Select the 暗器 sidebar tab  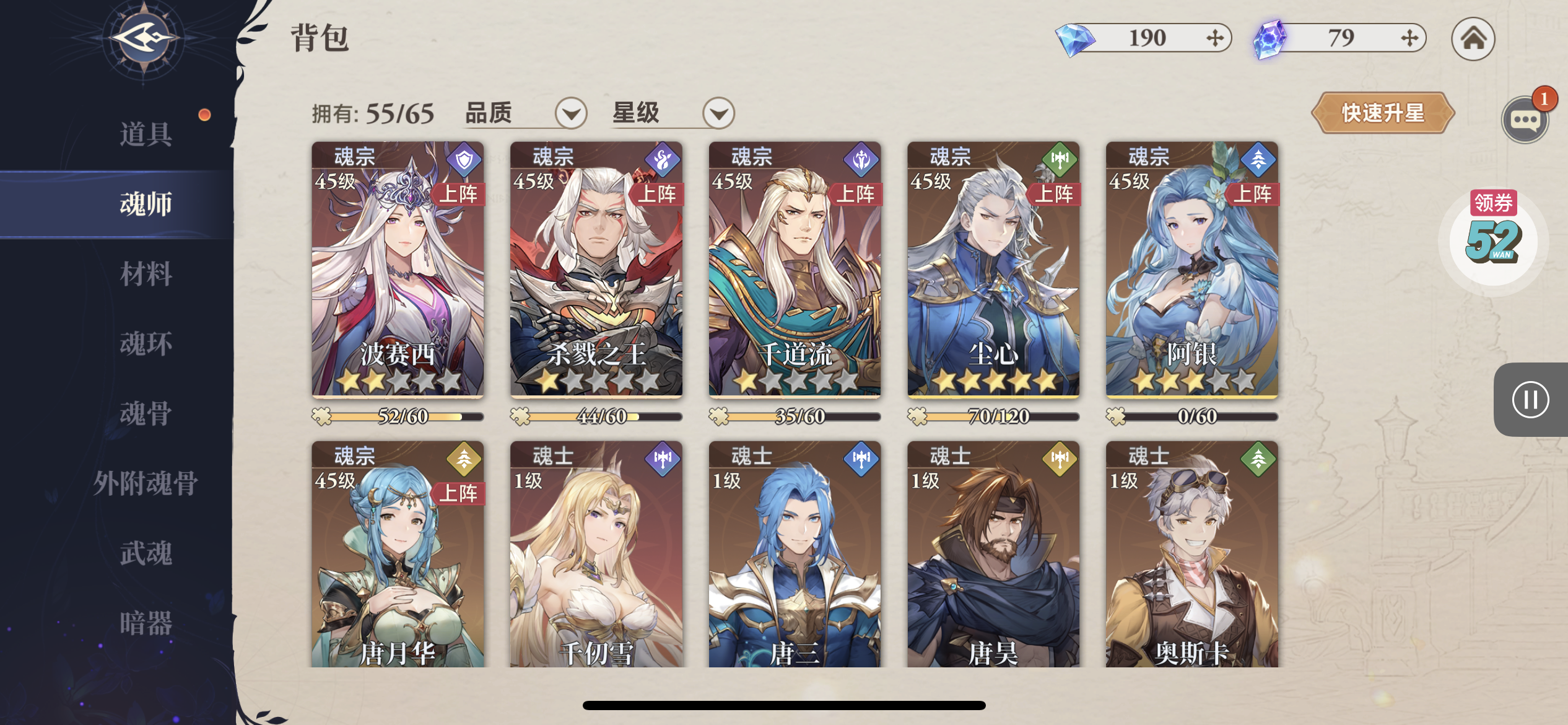pos(146,622)
